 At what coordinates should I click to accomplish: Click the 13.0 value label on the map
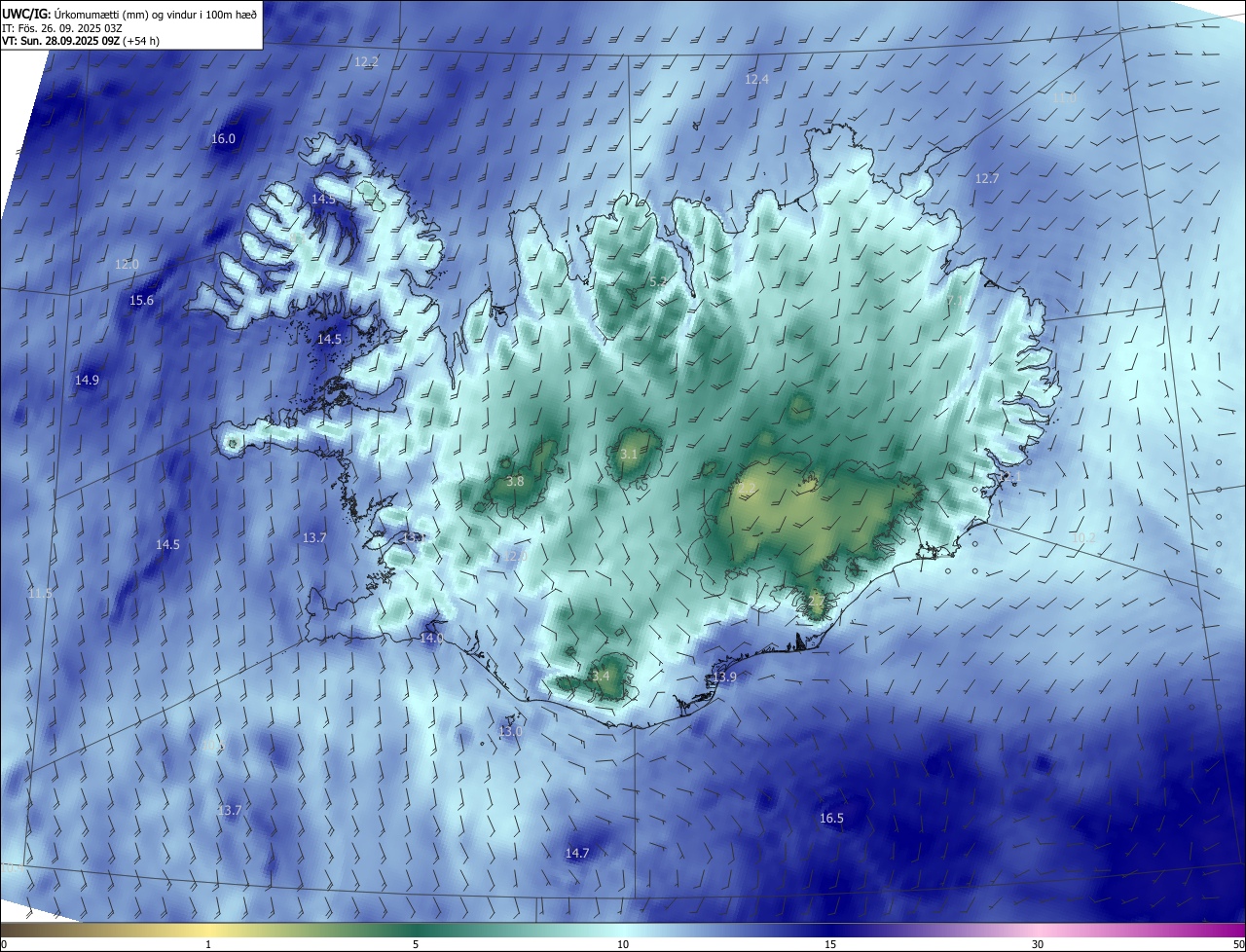pyautogui.click(x=510, y=732)
